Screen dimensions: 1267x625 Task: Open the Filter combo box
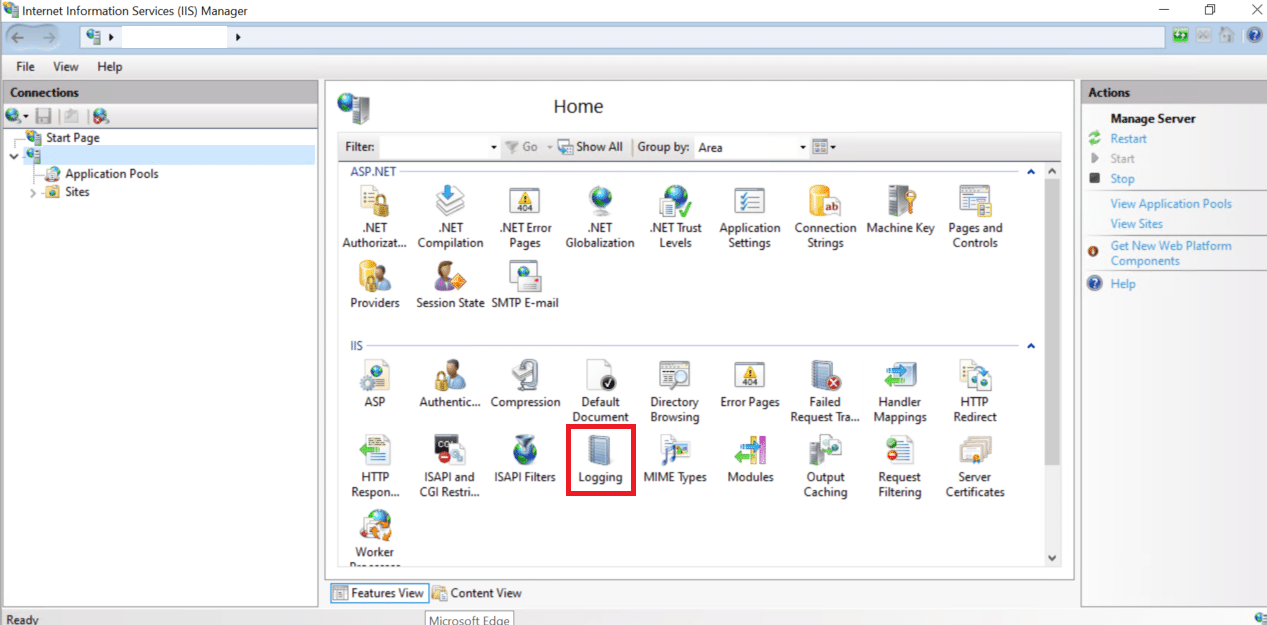pyautogui.click(x=439, y=147)
